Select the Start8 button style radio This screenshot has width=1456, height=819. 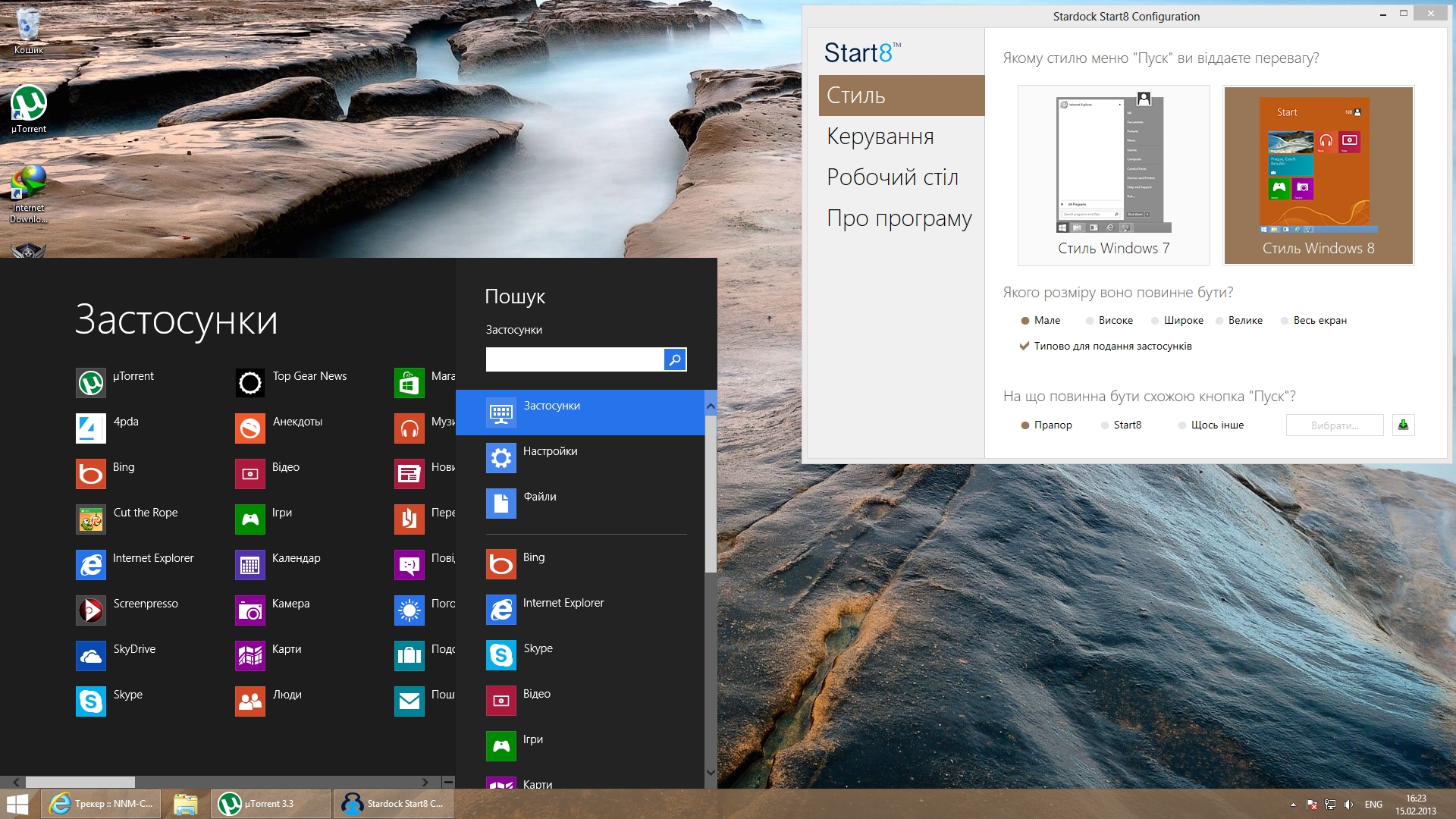1105,425
